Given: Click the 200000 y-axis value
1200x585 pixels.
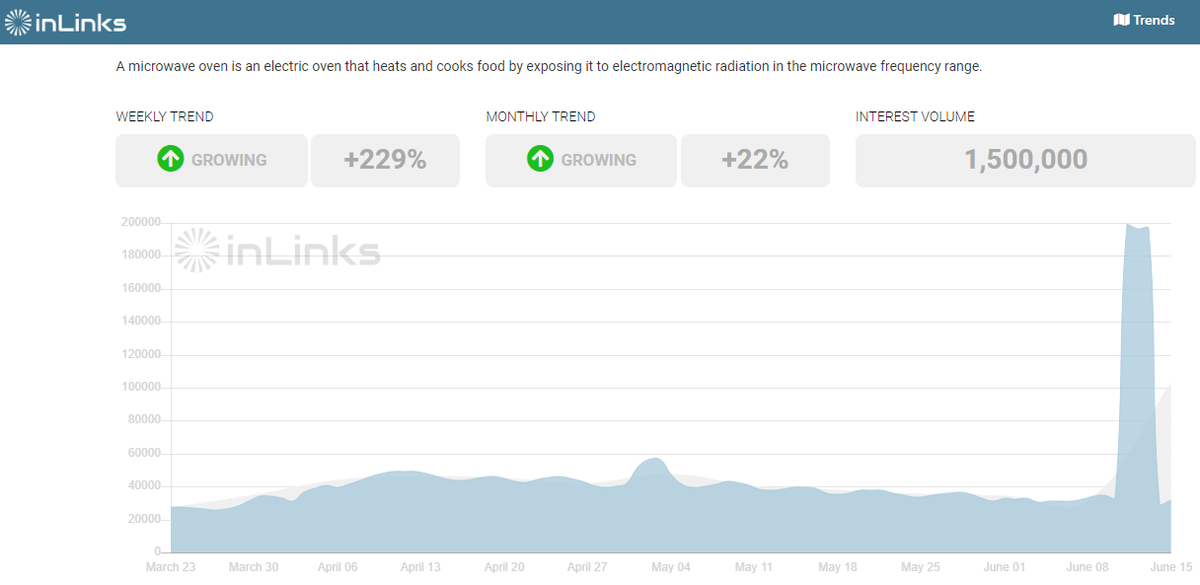Looking at the screenshot, I should click(x=141, y=222).
